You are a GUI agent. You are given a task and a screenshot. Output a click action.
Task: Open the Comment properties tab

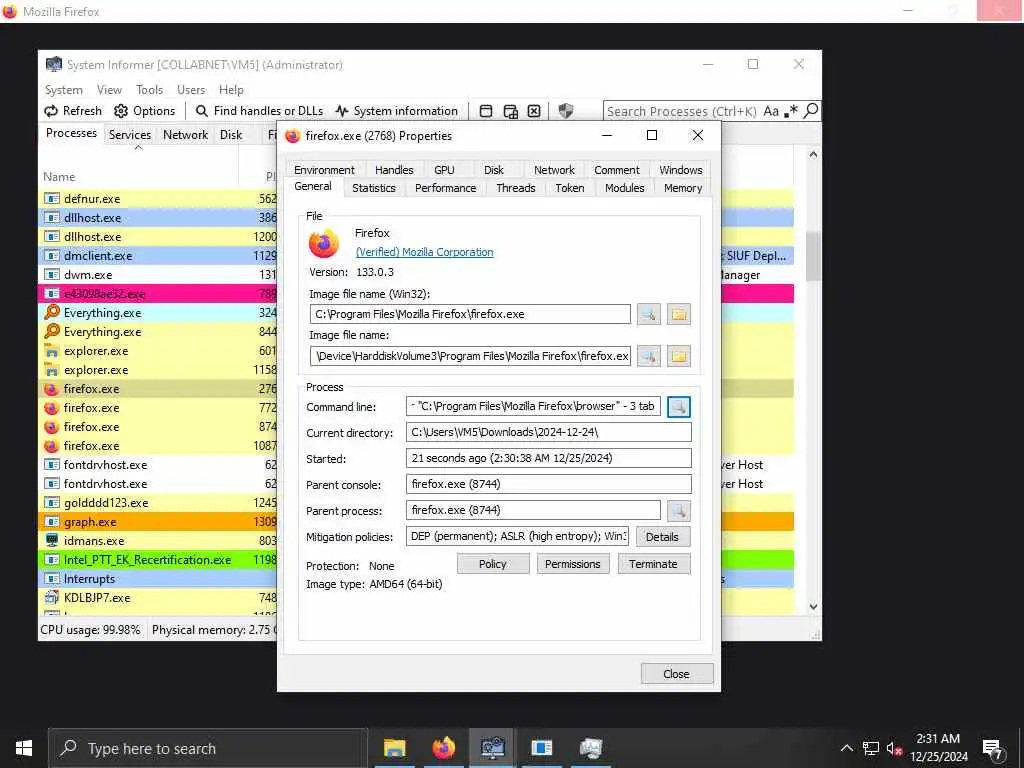pos(616,170)
